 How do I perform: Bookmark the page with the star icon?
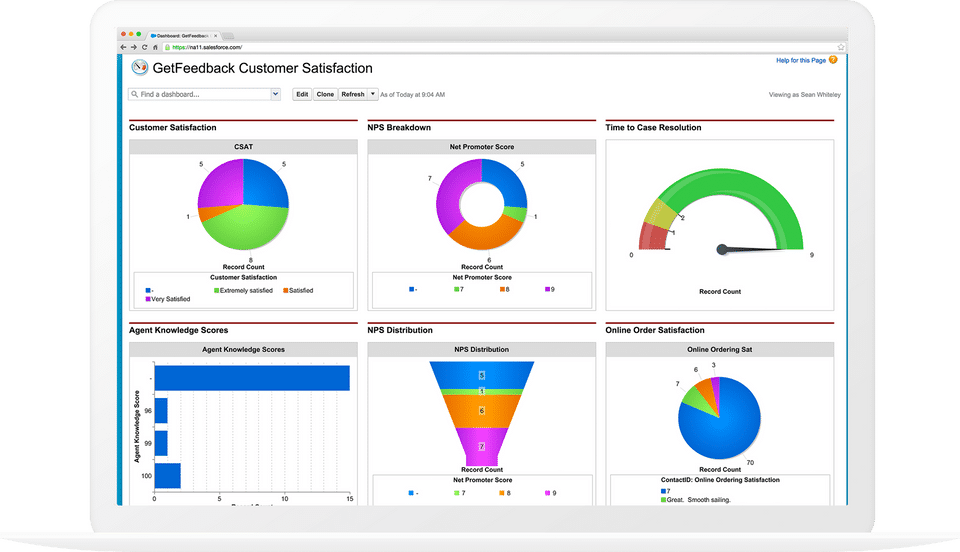coord(841,47)
